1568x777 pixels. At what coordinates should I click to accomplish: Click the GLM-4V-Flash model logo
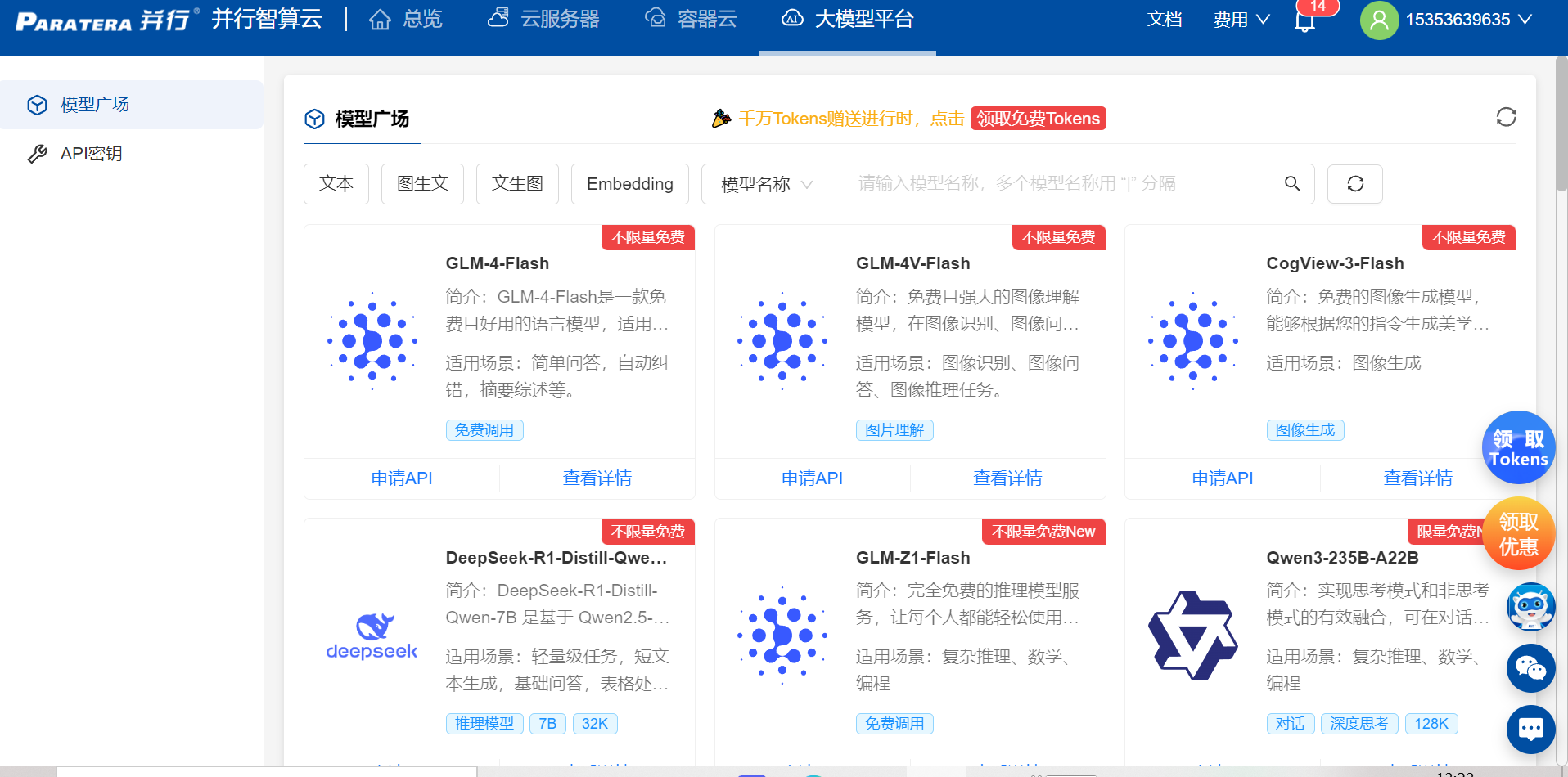782,340
